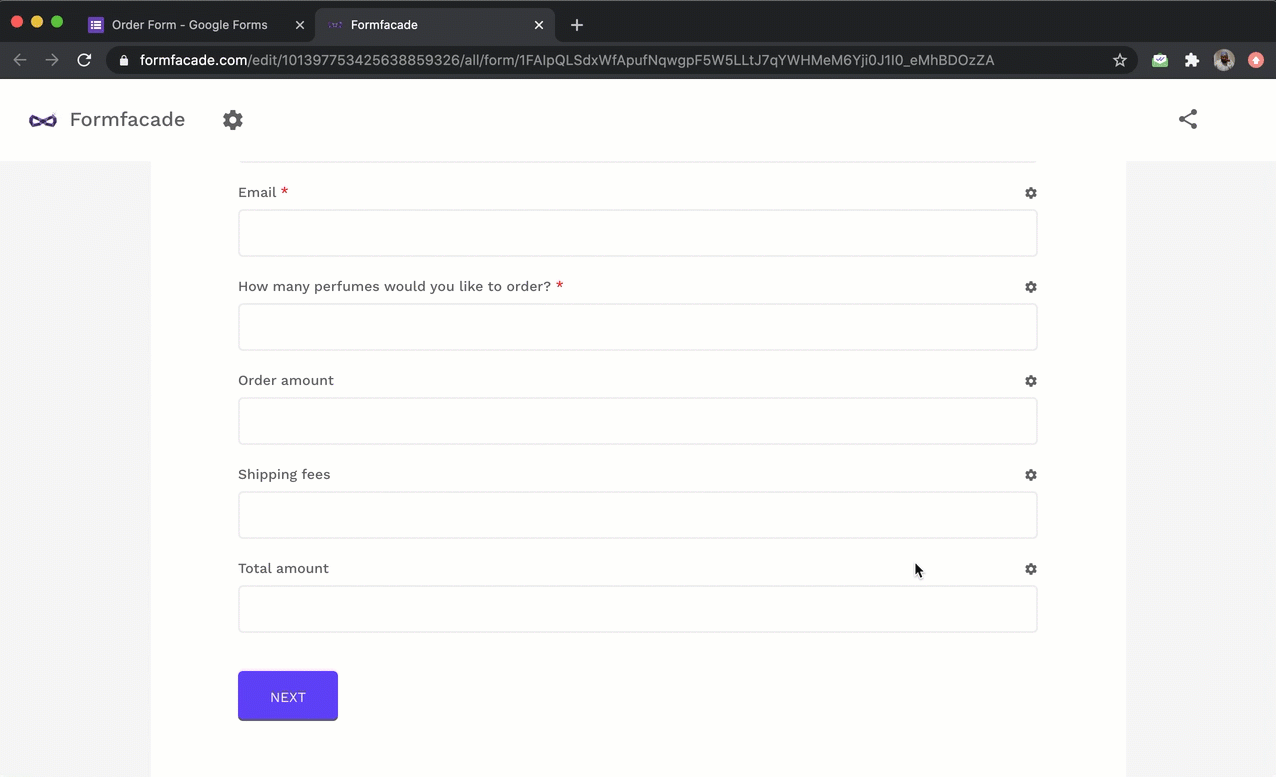1276x777 pixels.
Task: Switch to Order Form - Google Forms tab
Action: 189,25
